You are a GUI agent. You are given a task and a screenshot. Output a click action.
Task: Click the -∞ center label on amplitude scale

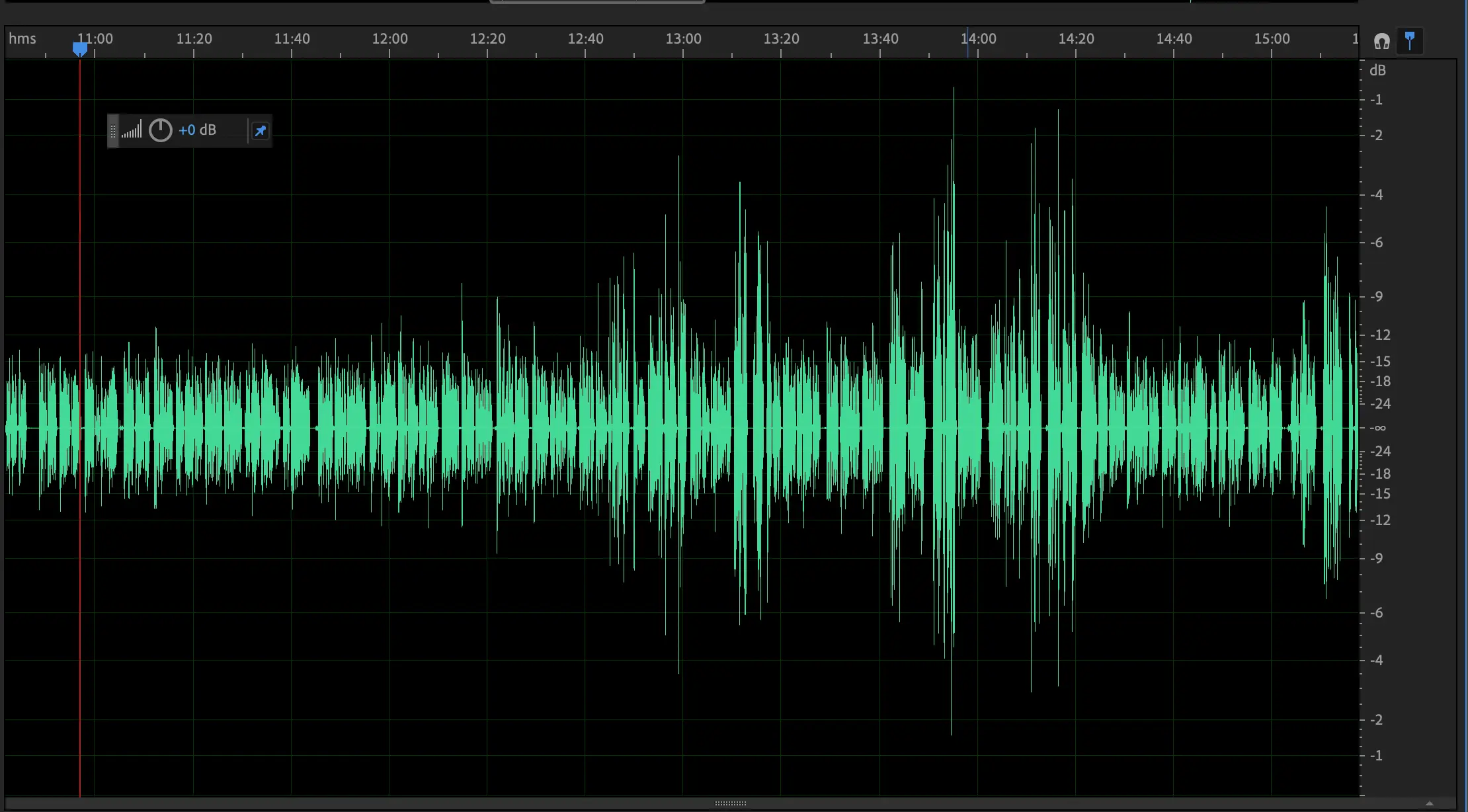coord(1377,428)
